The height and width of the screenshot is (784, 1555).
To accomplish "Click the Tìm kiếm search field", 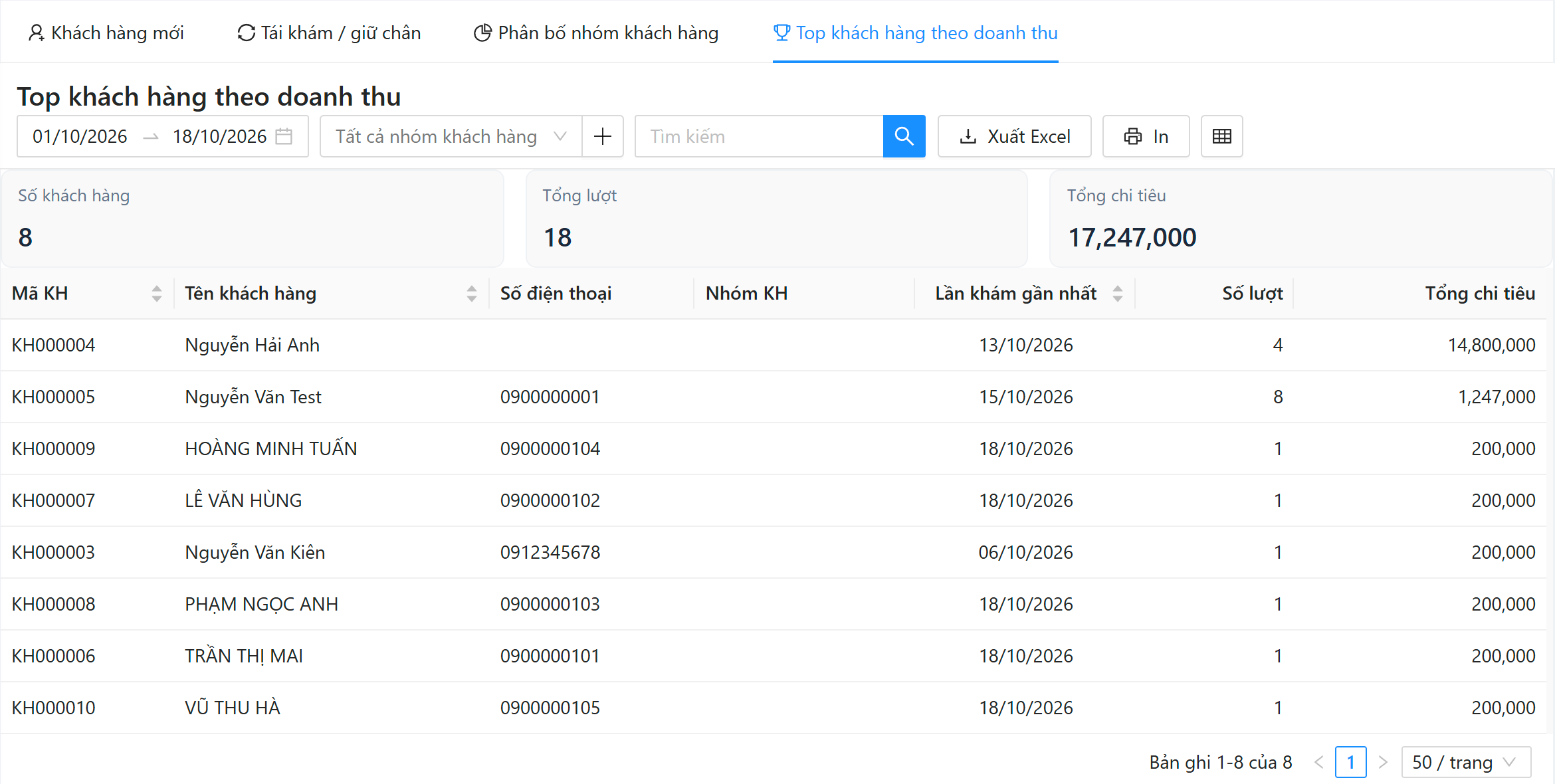I will coord(758,136).
